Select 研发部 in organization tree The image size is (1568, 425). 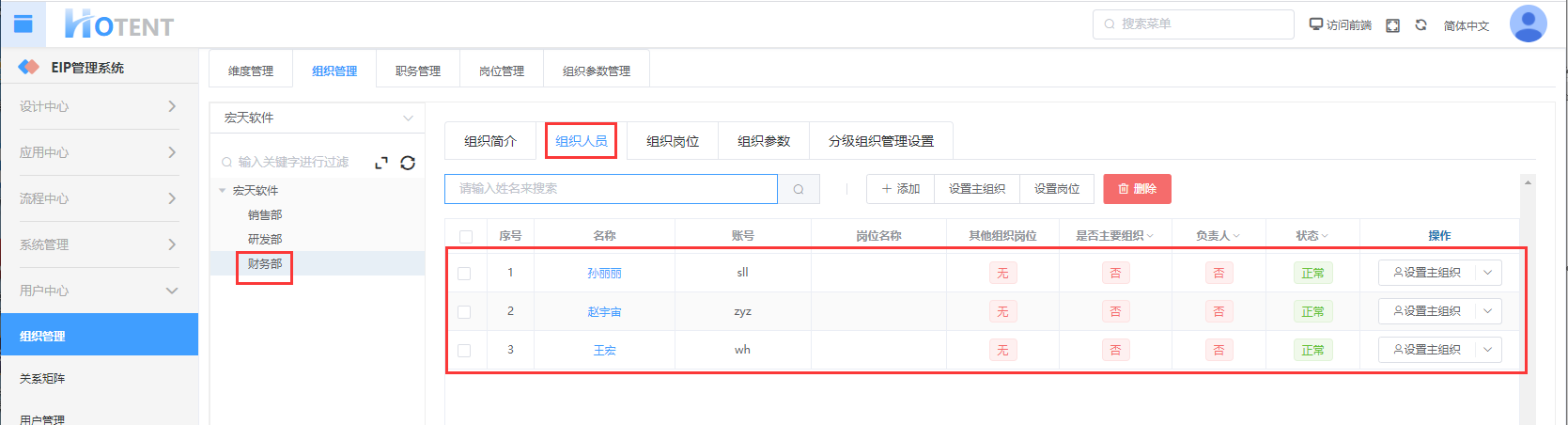[x=265, y=240]
